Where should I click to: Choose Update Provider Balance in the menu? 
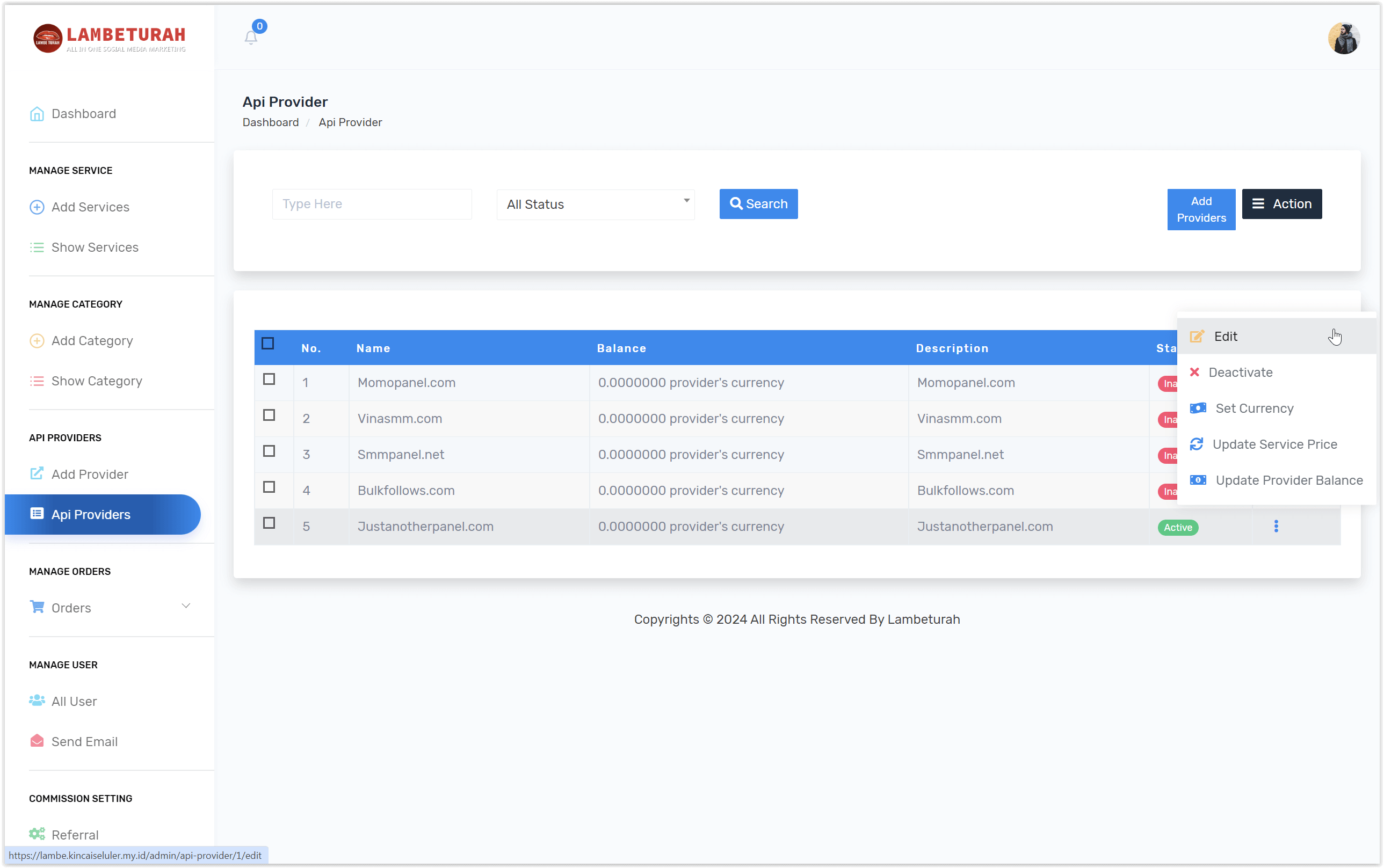coord(1287,480)
